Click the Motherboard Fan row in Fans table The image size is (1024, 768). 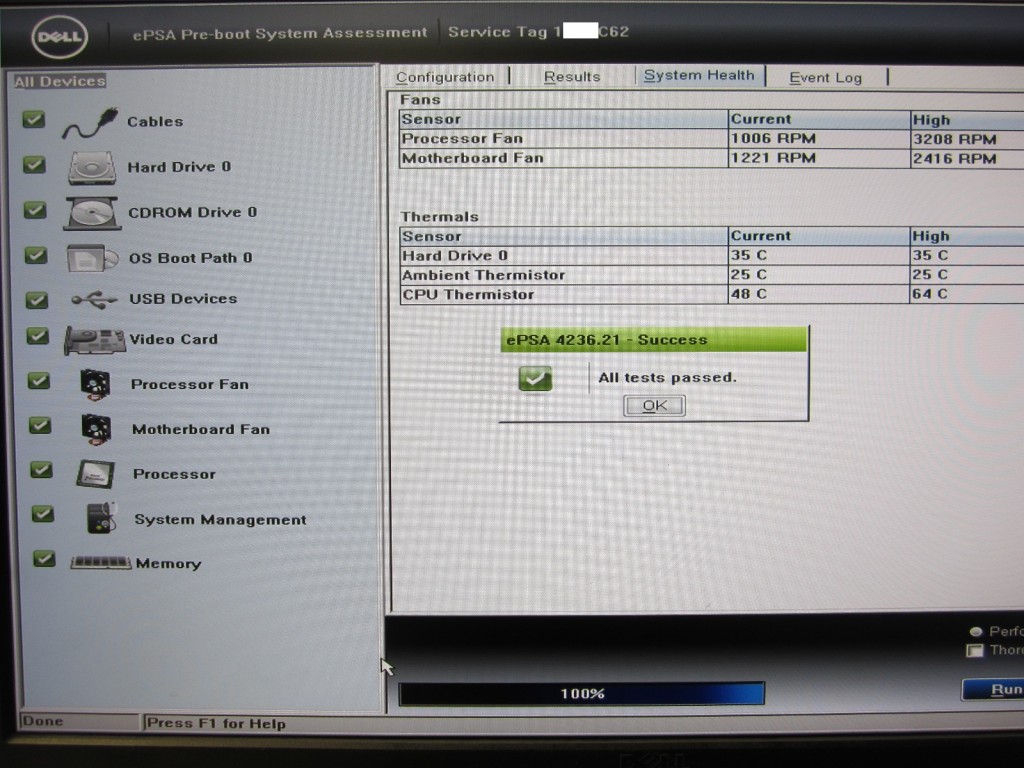tap(711, 158)
